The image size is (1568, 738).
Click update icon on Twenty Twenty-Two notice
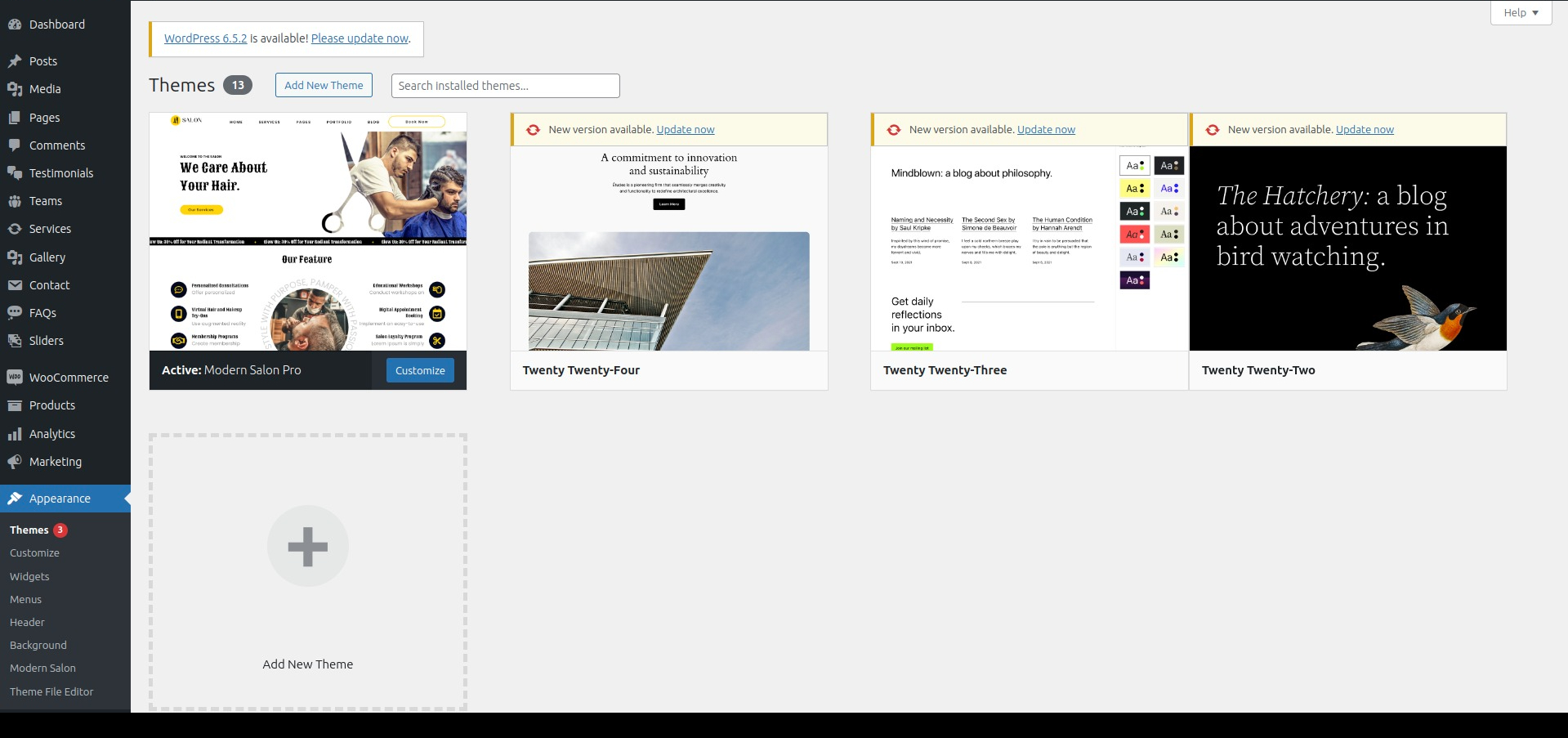[x=1213, y=130]
